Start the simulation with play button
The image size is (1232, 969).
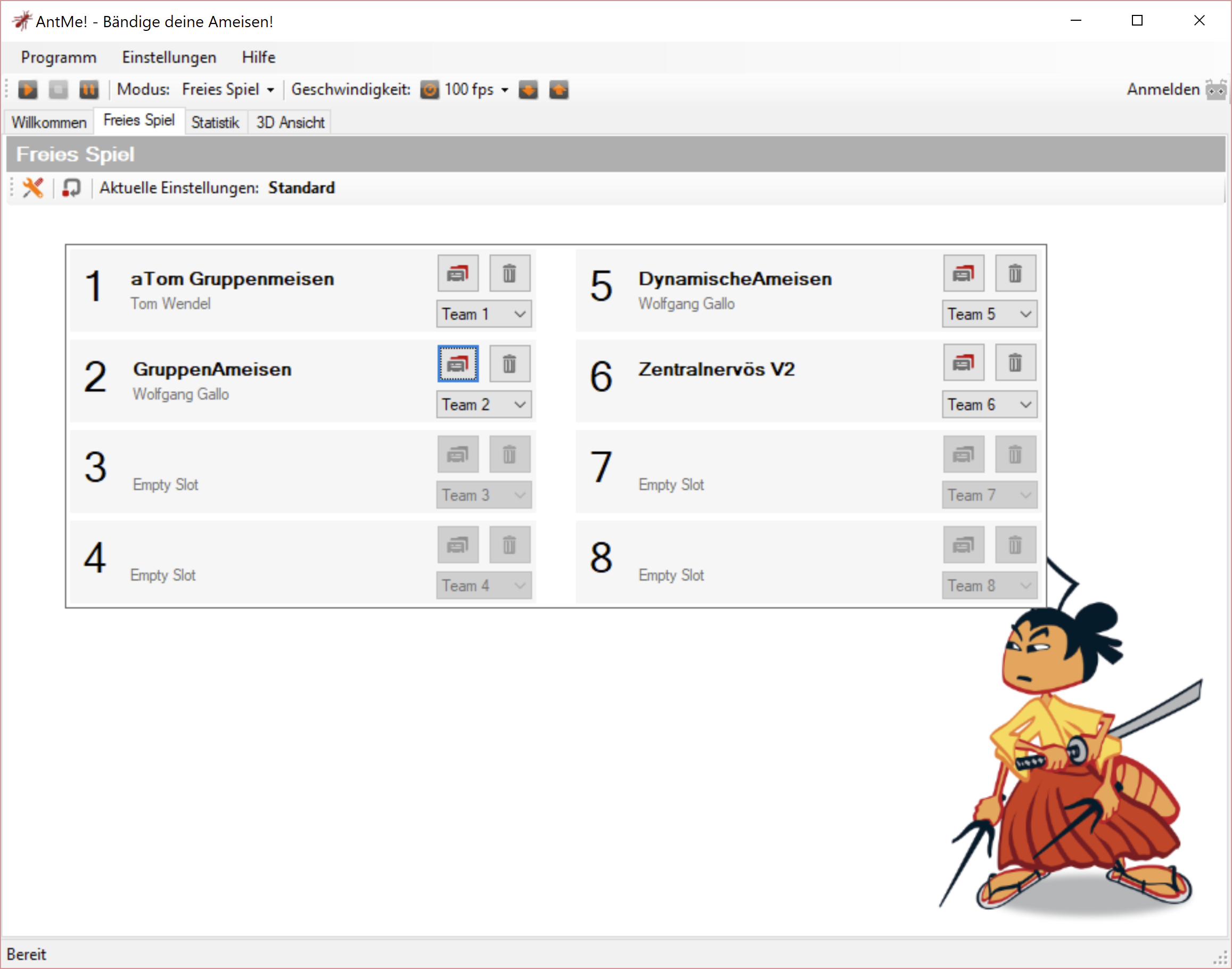coord(27,89)
